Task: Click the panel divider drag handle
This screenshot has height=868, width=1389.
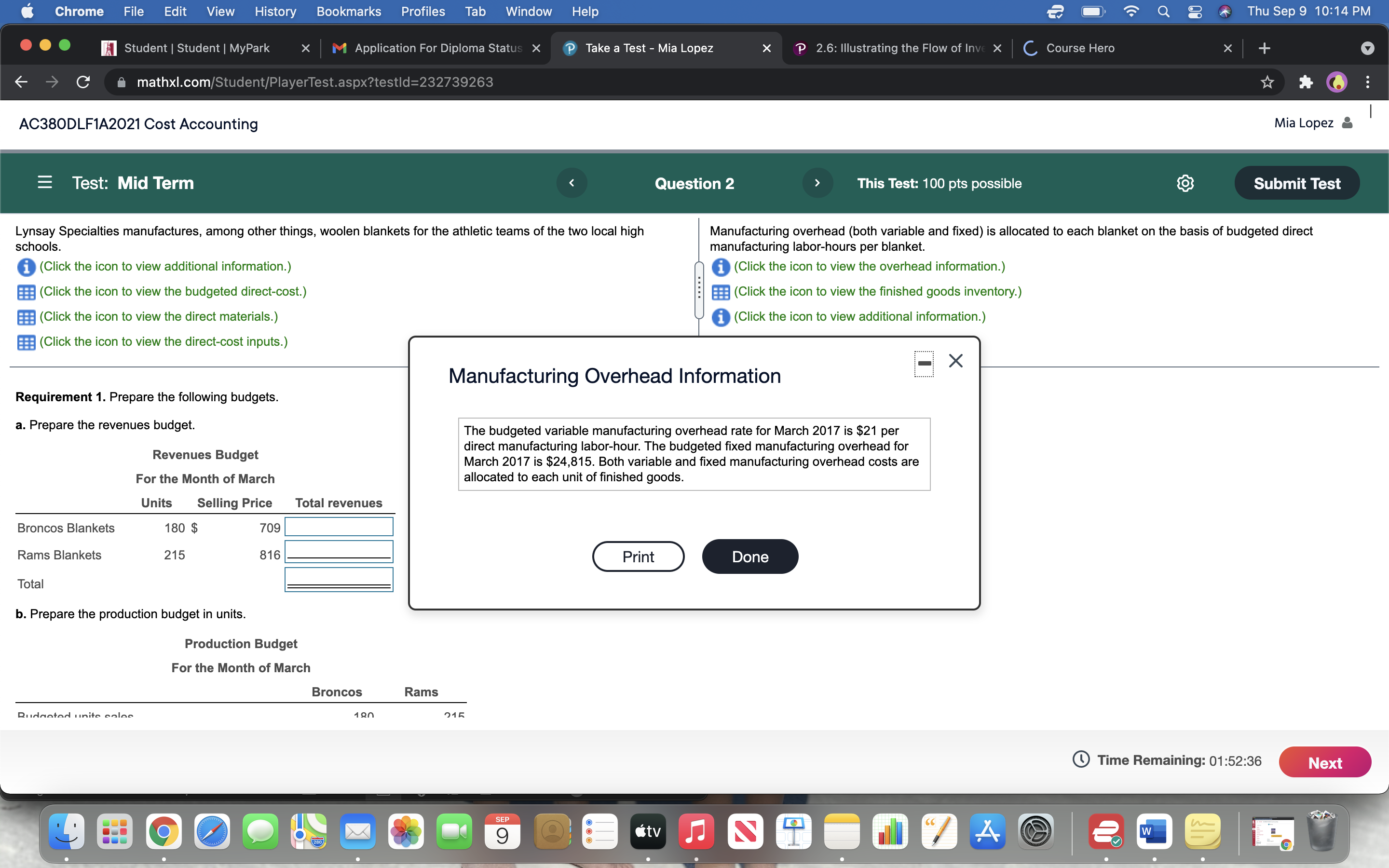Action: pyautogui.click(x=698, y=290)
